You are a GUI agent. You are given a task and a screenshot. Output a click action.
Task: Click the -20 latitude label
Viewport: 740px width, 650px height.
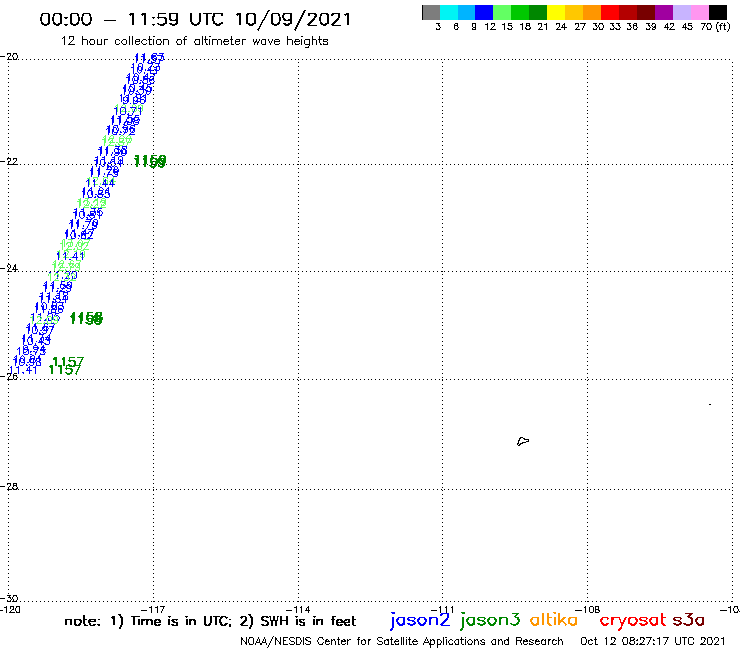click(x=9, y=57)
